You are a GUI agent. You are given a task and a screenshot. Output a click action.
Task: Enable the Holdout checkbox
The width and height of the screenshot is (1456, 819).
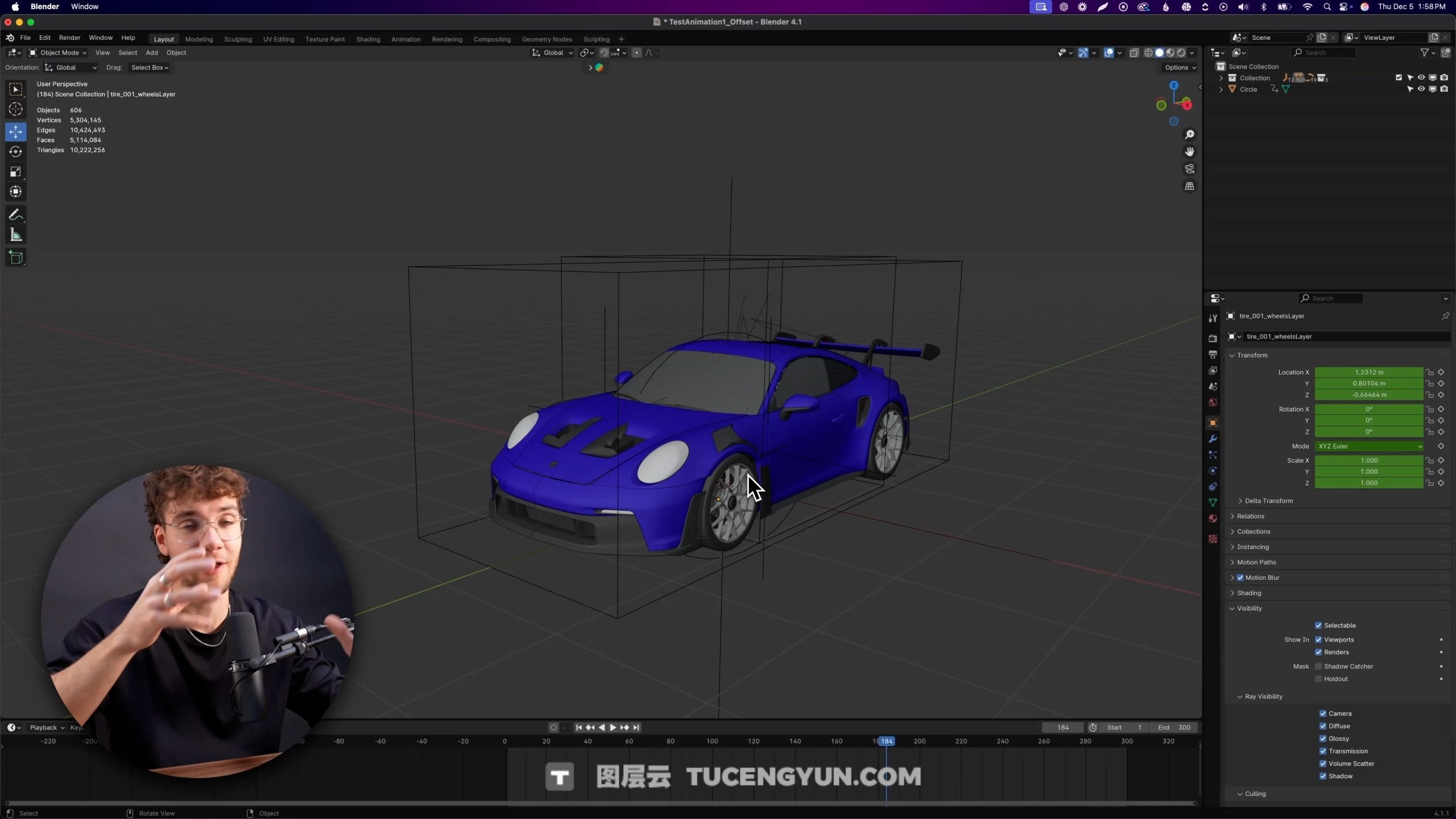1318,679
